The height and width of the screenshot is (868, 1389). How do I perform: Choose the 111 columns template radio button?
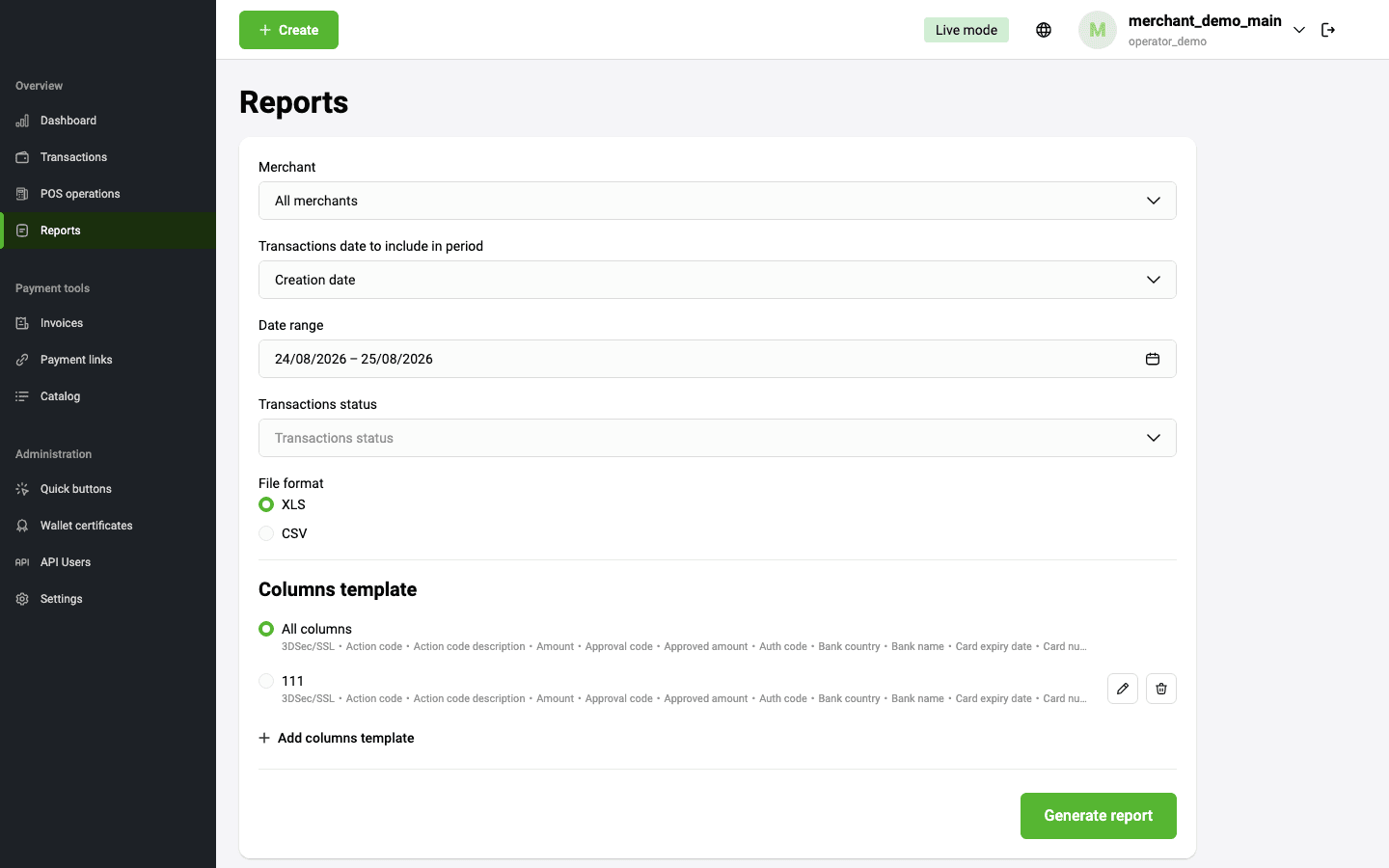click(x=266, y=681)
